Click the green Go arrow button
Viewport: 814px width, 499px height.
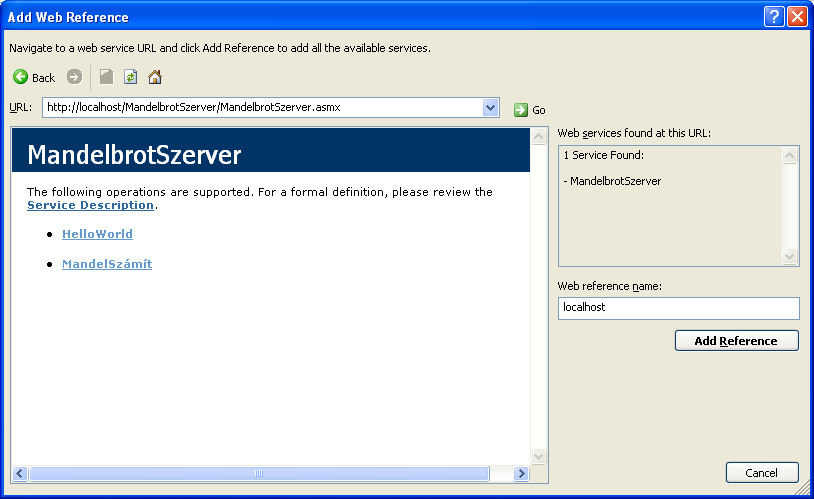521,110
